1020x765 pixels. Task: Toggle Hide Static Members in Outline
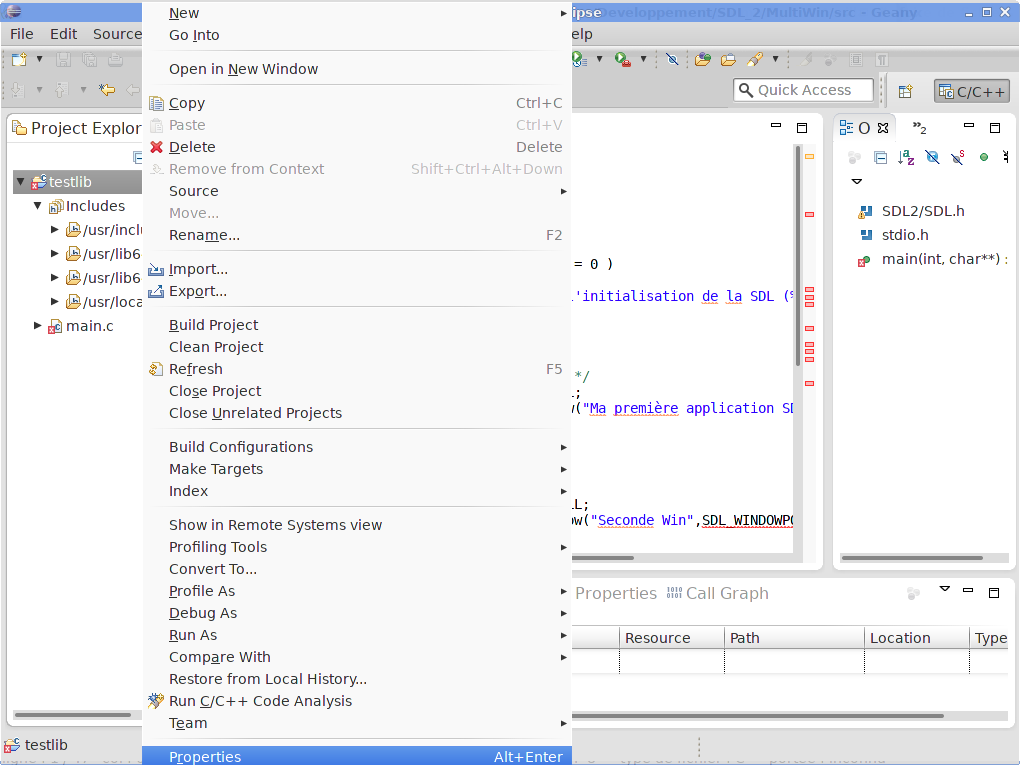pos(958,157)
